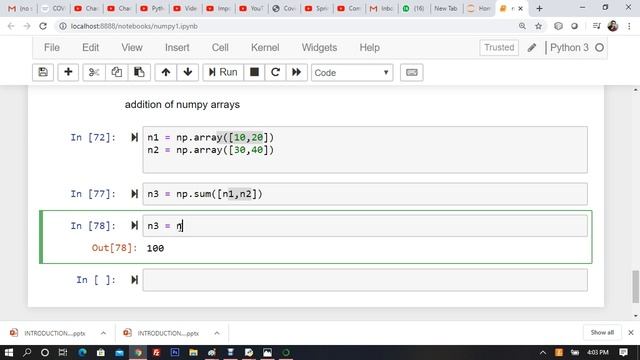Open the Edit menu
Viewport: 640px width, 360px height.
[91, 48]
